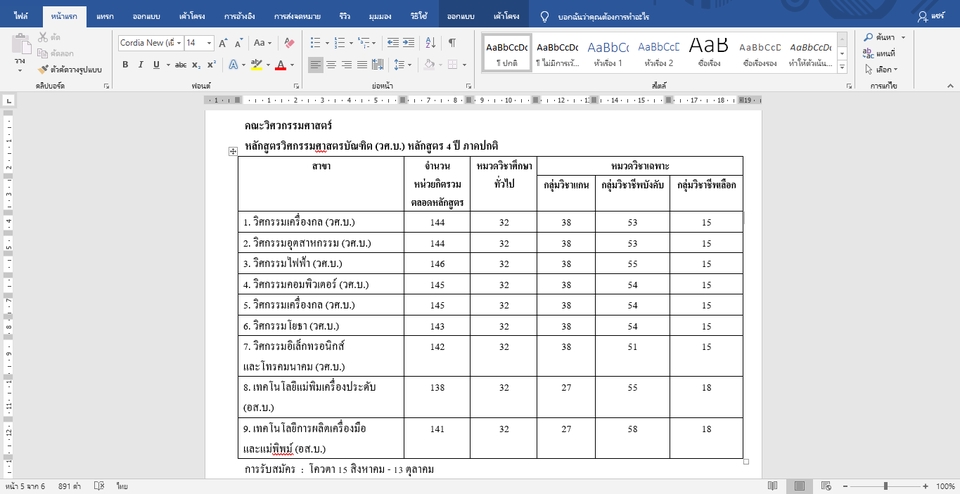This screenshot has width=960, height=494.
Task: Click Share 'แชร์' button
Action: (x=931, y=17)
